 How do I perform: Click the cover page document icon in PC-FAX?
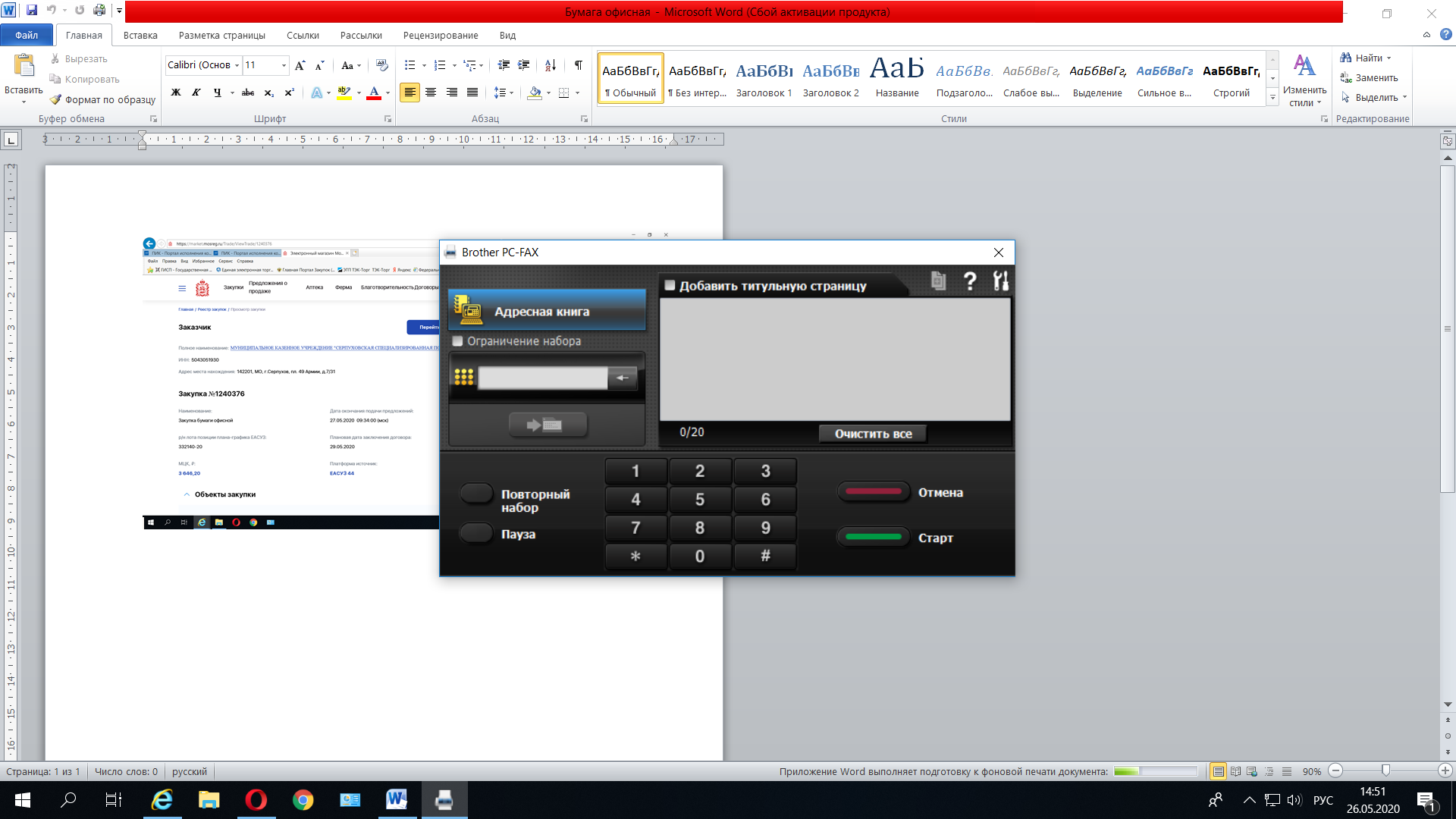coord(939,281)
